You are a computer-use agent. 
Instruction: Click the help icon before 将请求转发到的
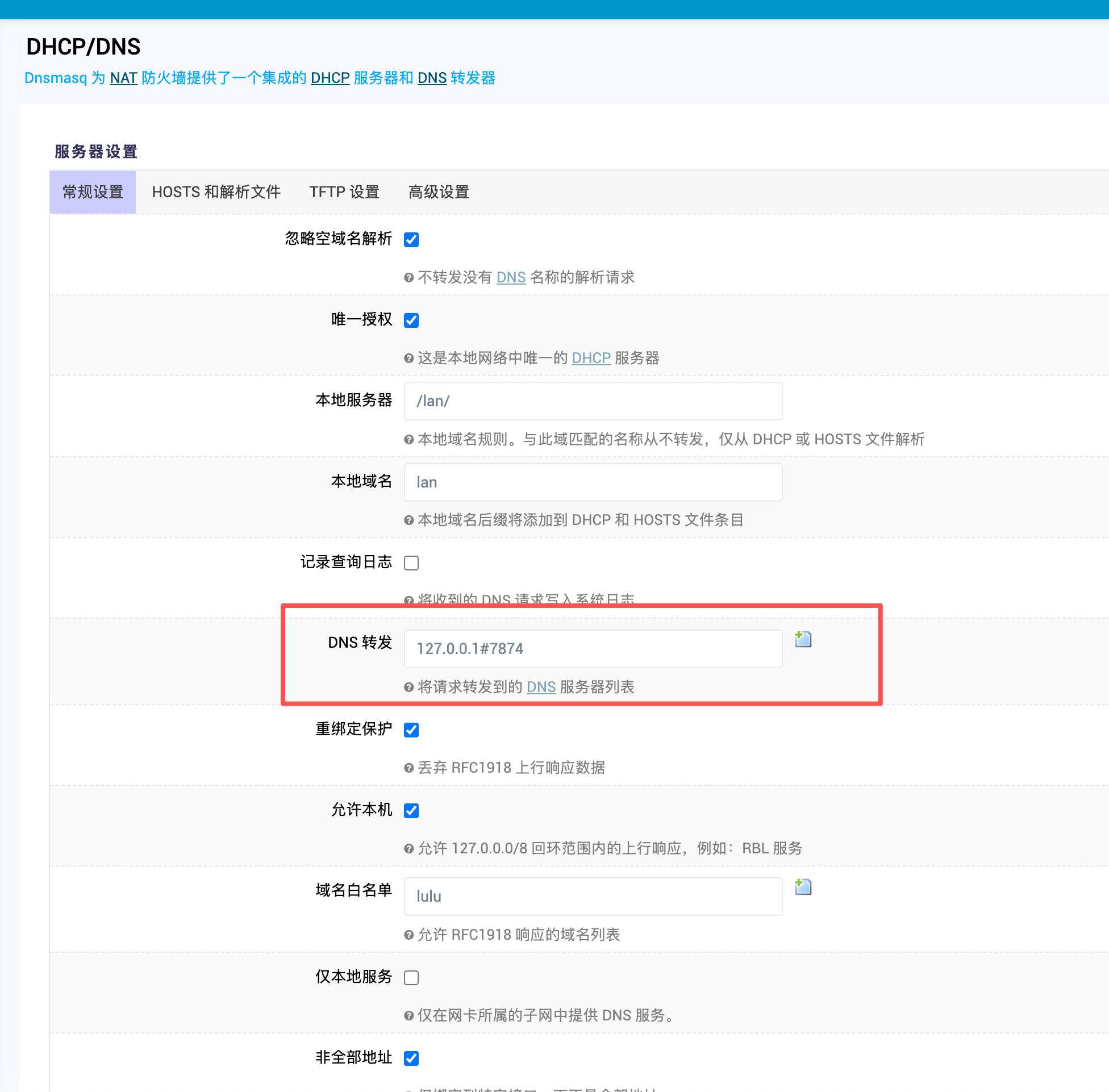(x=409, y=687)
